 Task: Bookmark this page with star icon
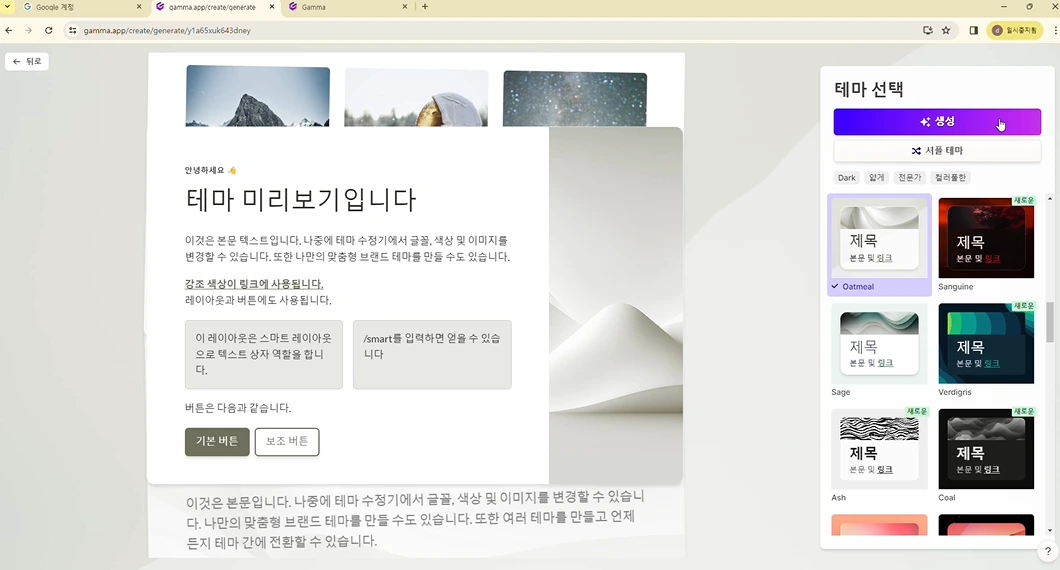pyautogui.click(x=946, y=30)
